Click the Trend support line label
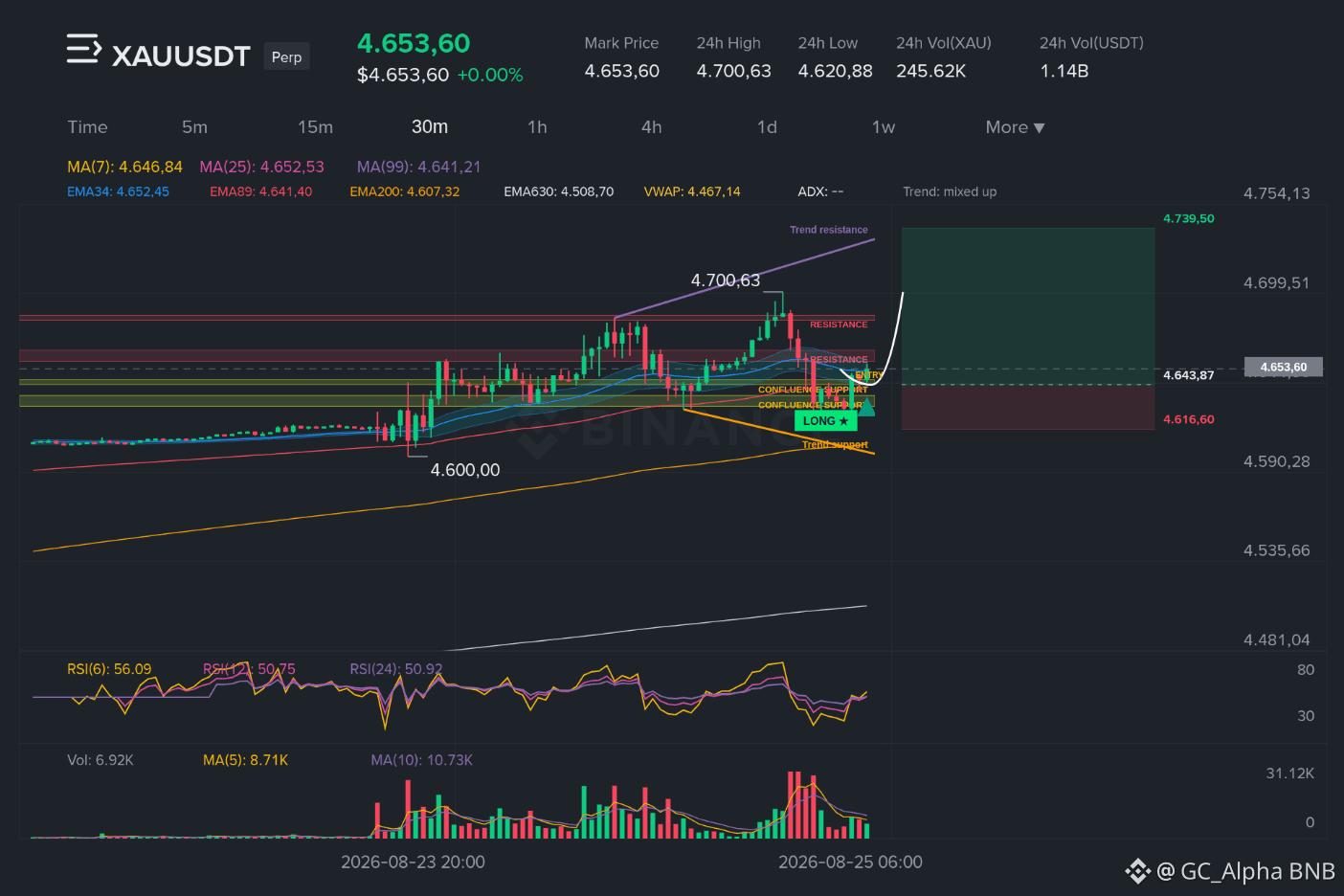 point(835,445)
